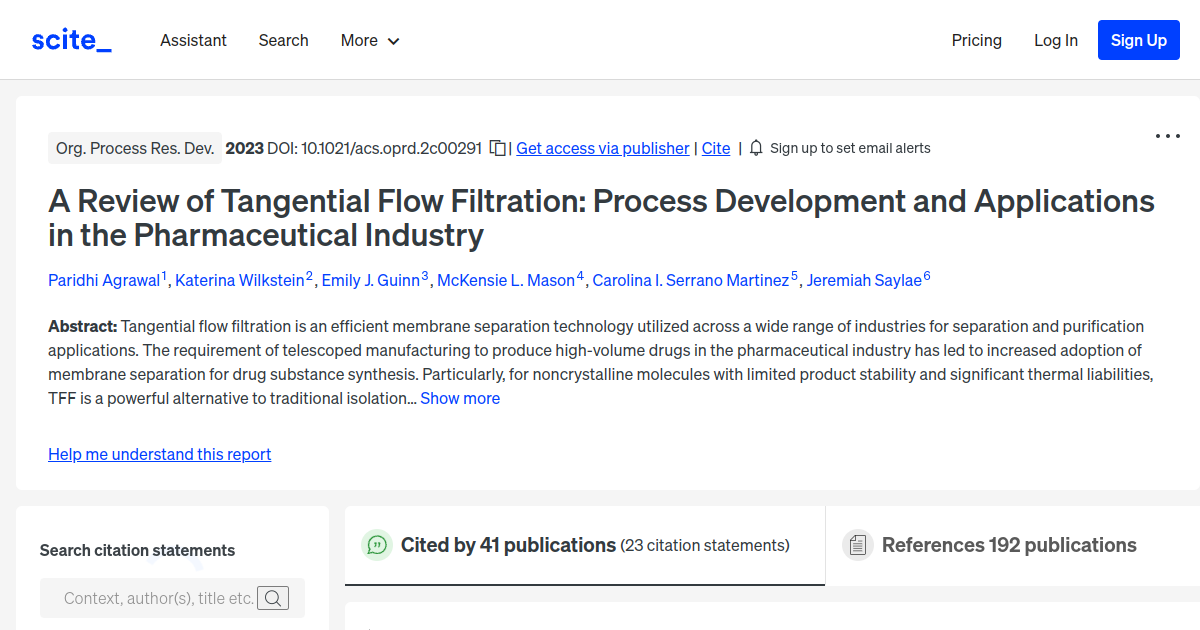Click the magnifier icon in citation search
This screenshot has height=630, width=1200.
(272, 598)
